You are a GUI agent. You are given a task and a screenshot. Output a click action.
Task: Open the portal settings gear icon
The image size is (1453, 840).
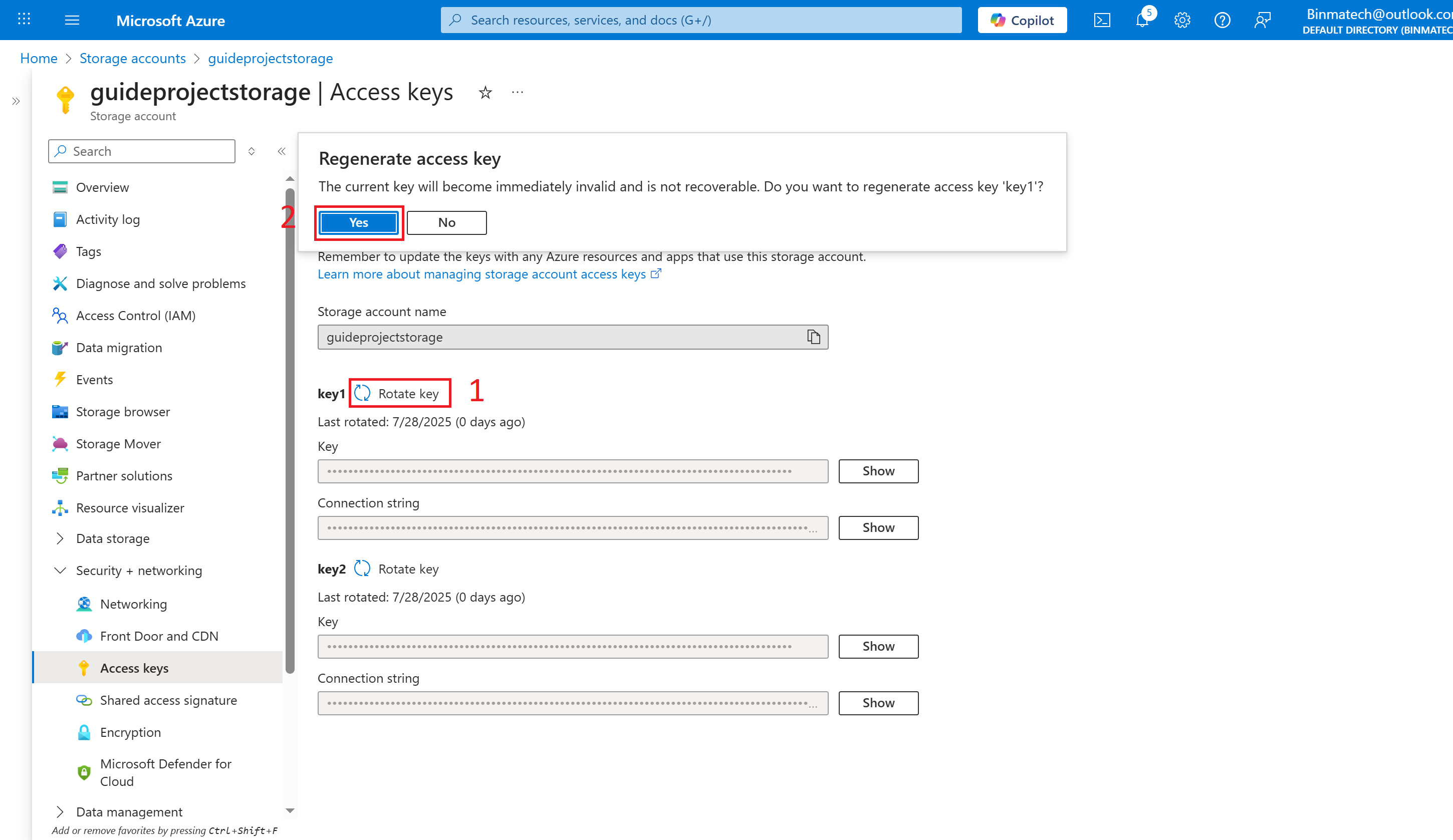(x=1182, y=20)
